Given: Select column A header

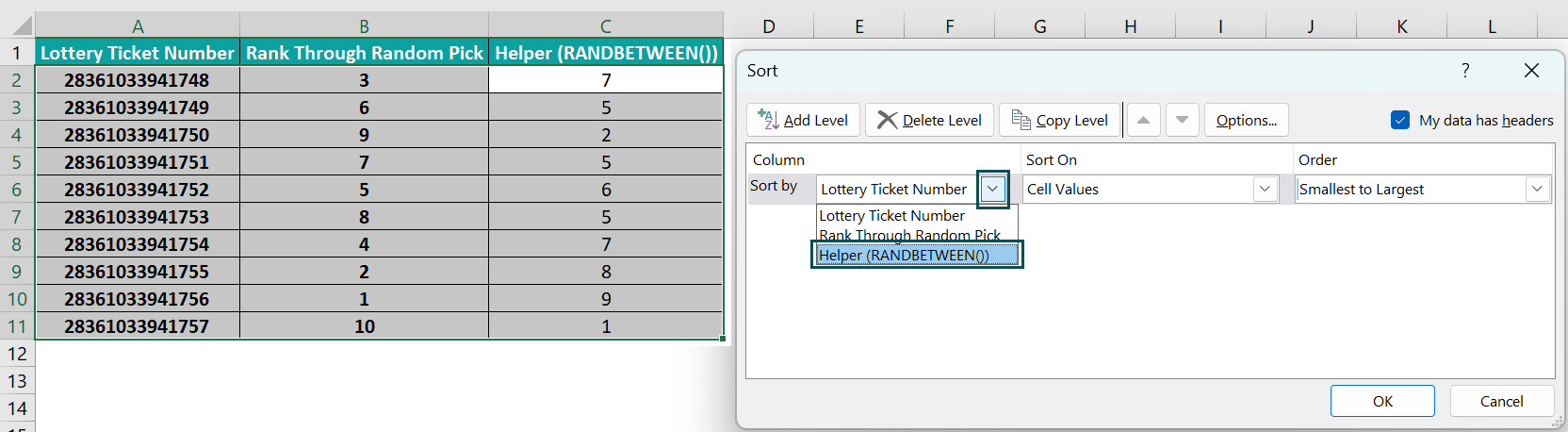Looking at the screenshot, I should pos(138,25).
